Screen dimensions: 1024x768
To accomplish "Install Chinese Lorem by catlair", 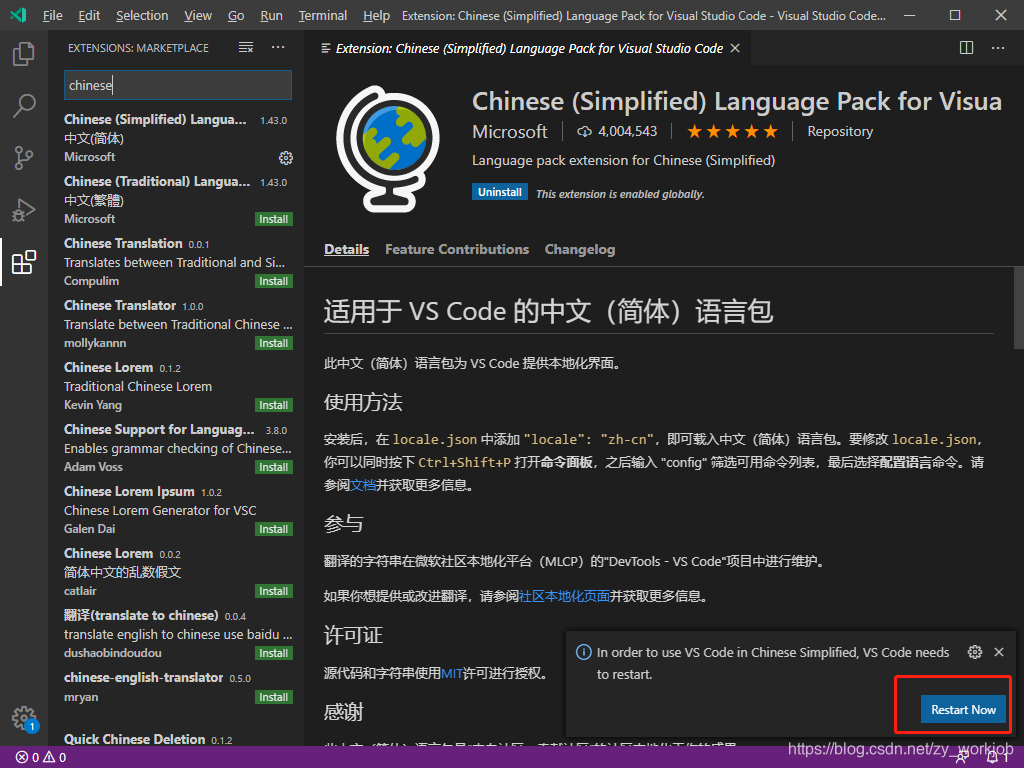I will pyautogui.click(x=274, y=591).
